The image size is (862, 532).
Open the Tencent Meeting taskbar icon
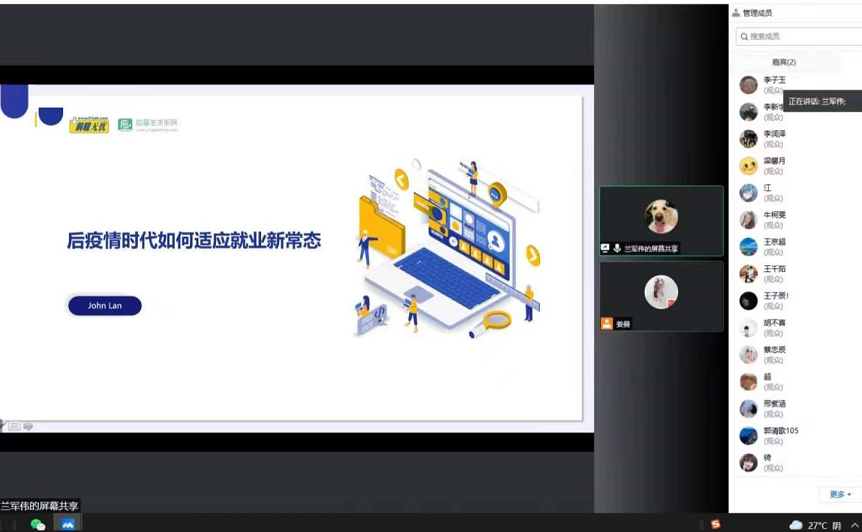tap(68, 524)
